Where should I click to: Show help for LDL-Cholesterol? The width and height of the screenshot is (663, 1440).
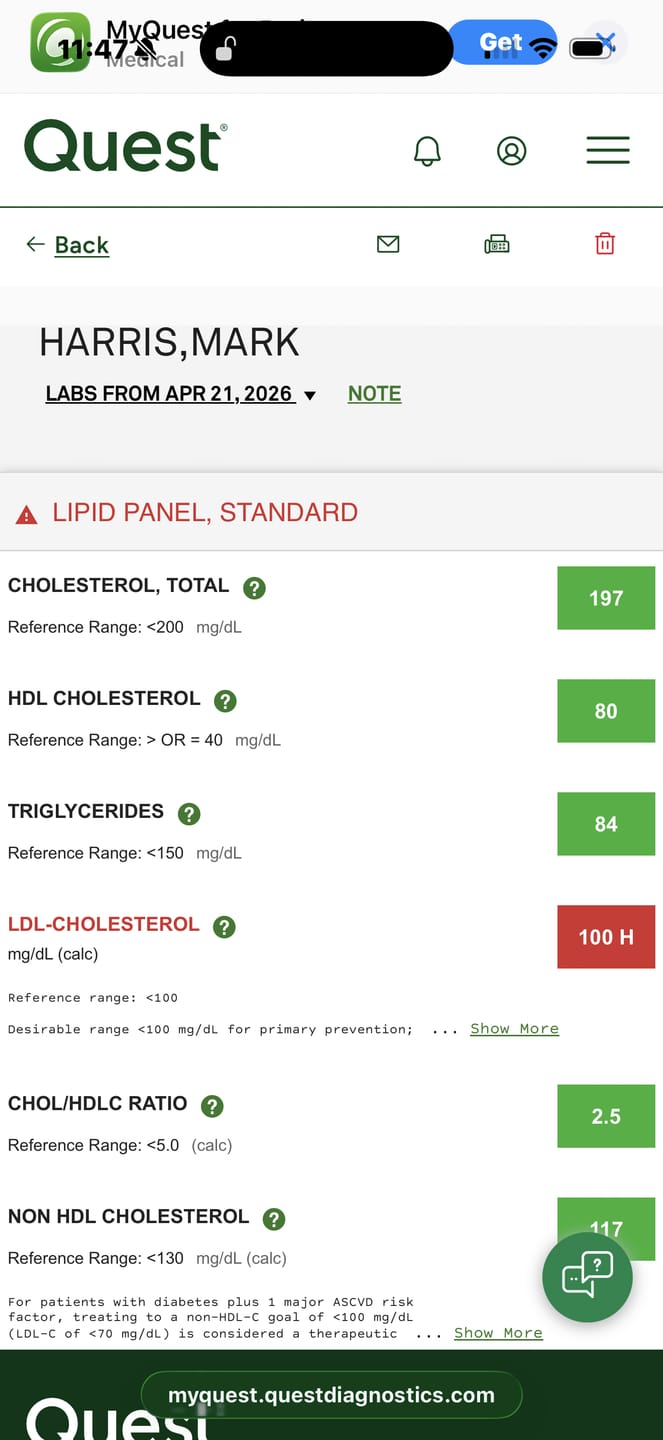click(x=225, y=927)
